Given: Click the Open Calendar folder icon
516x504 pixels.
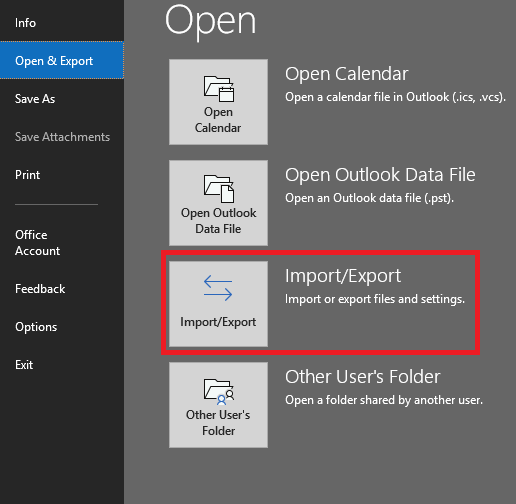Looking at the screenshot, I should tap(219, 89).
